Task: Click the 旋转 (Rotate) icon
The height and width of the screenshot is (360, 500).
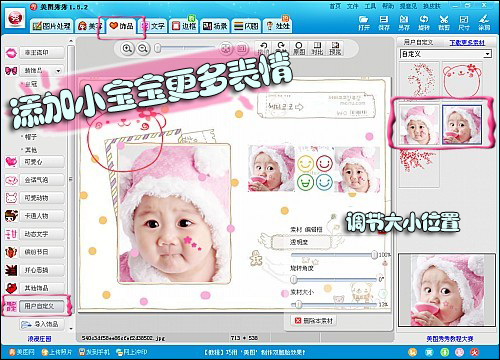Action: [x=424, y=19]
